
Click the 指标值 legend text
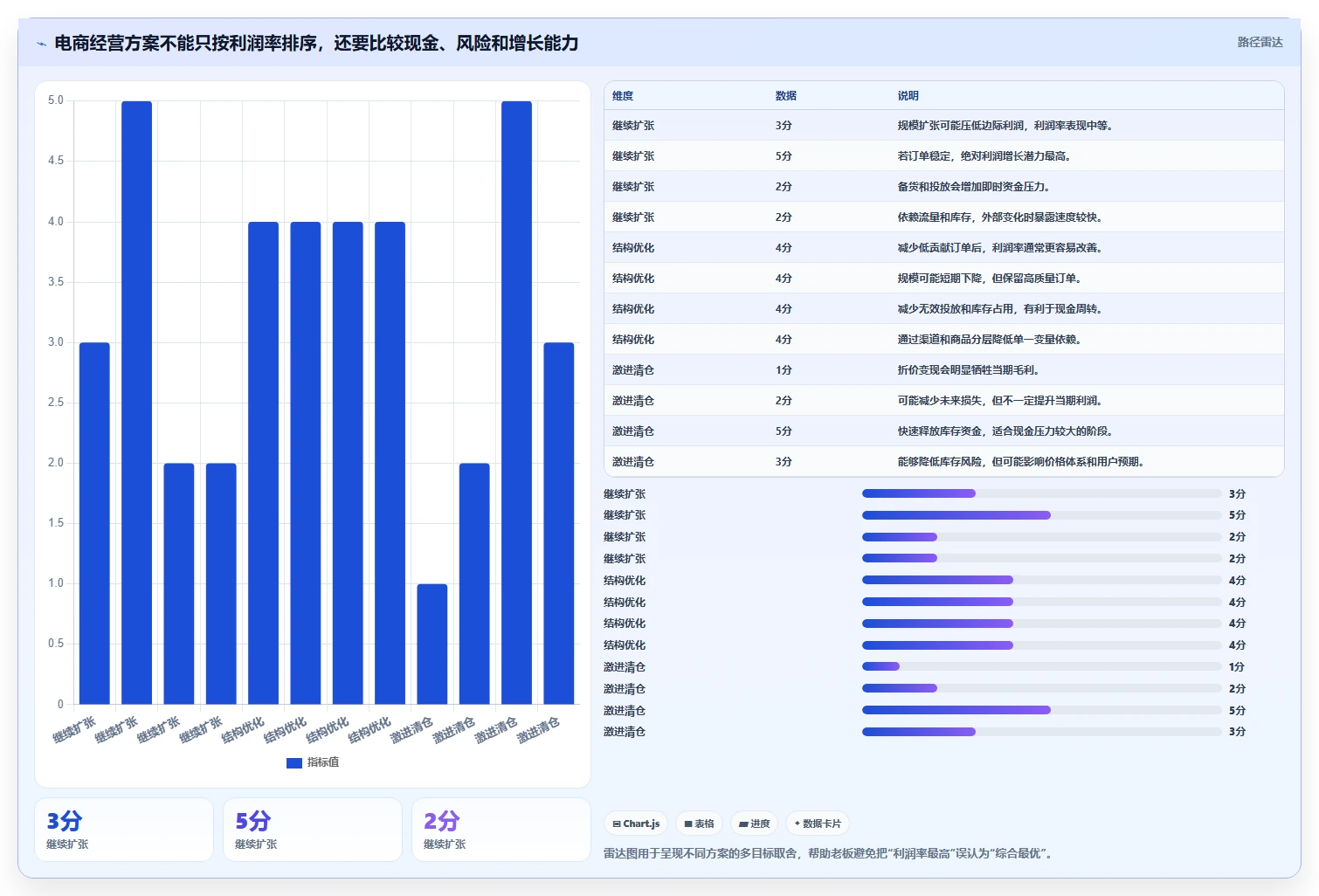[323, 762]
